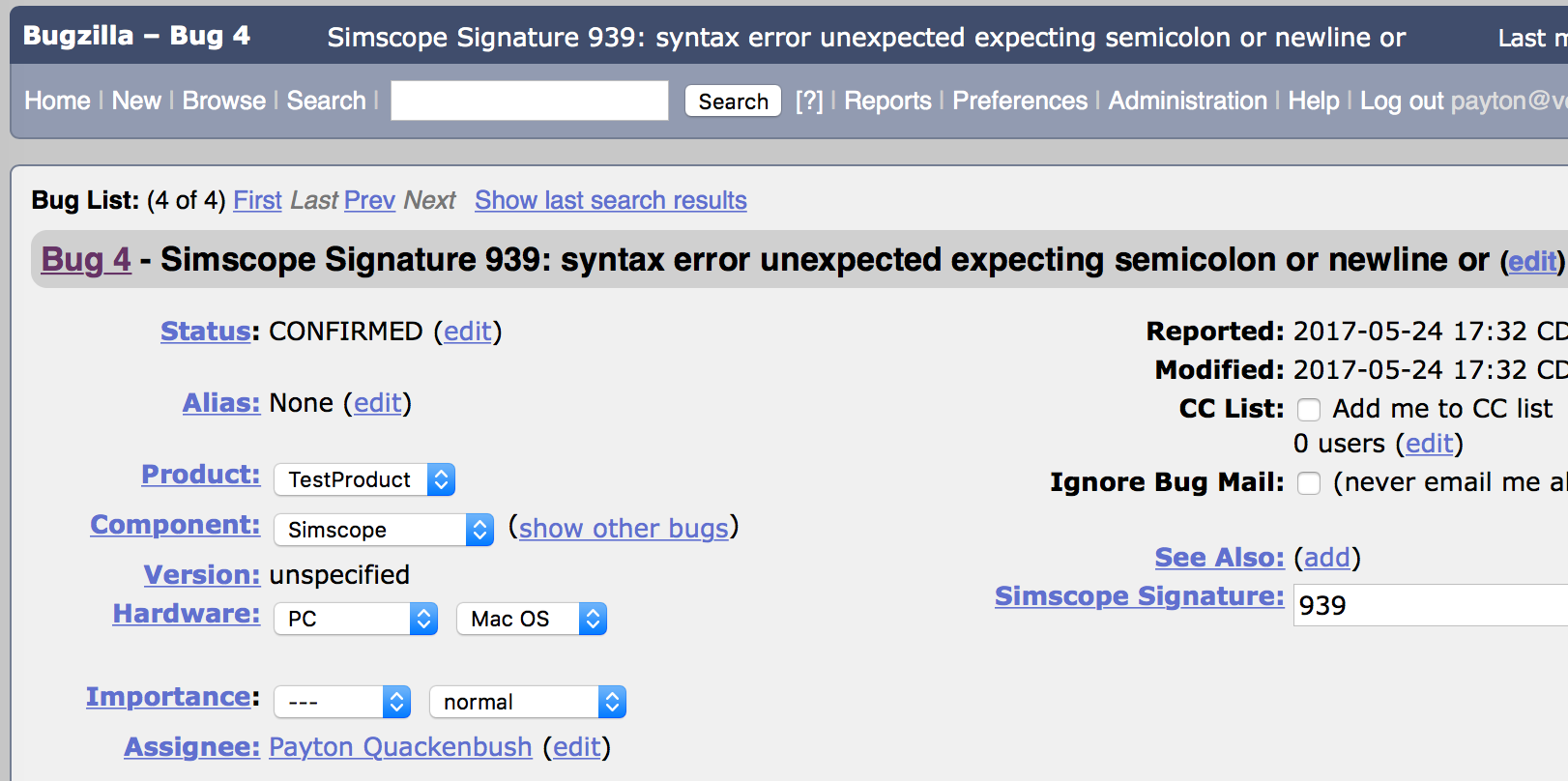Viewport: 1568px width, 781px height.
Task: Open the Hardware platform dropdown showing PC
Action: coord(355,619)
